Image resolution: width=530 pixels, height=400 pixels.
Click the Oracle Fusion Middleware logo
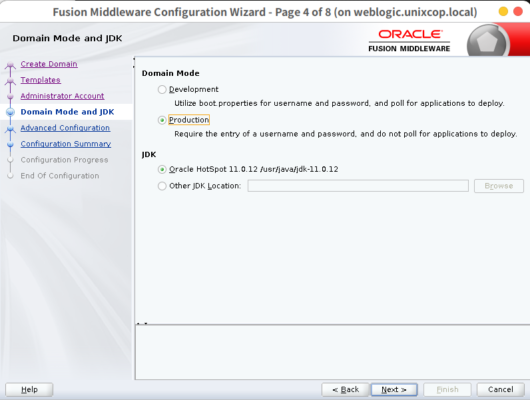tap(409, 41)
